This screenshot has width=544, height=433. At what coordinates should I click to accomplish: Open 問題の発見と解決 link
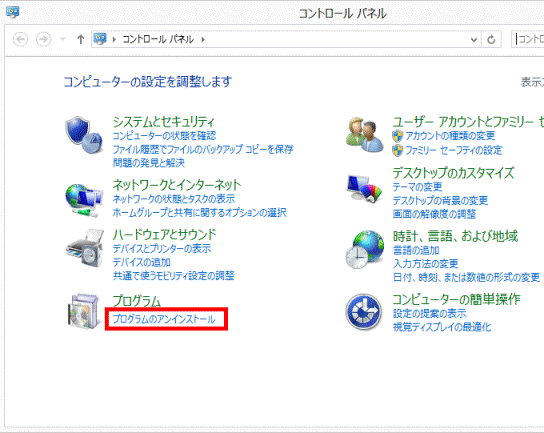148,163
